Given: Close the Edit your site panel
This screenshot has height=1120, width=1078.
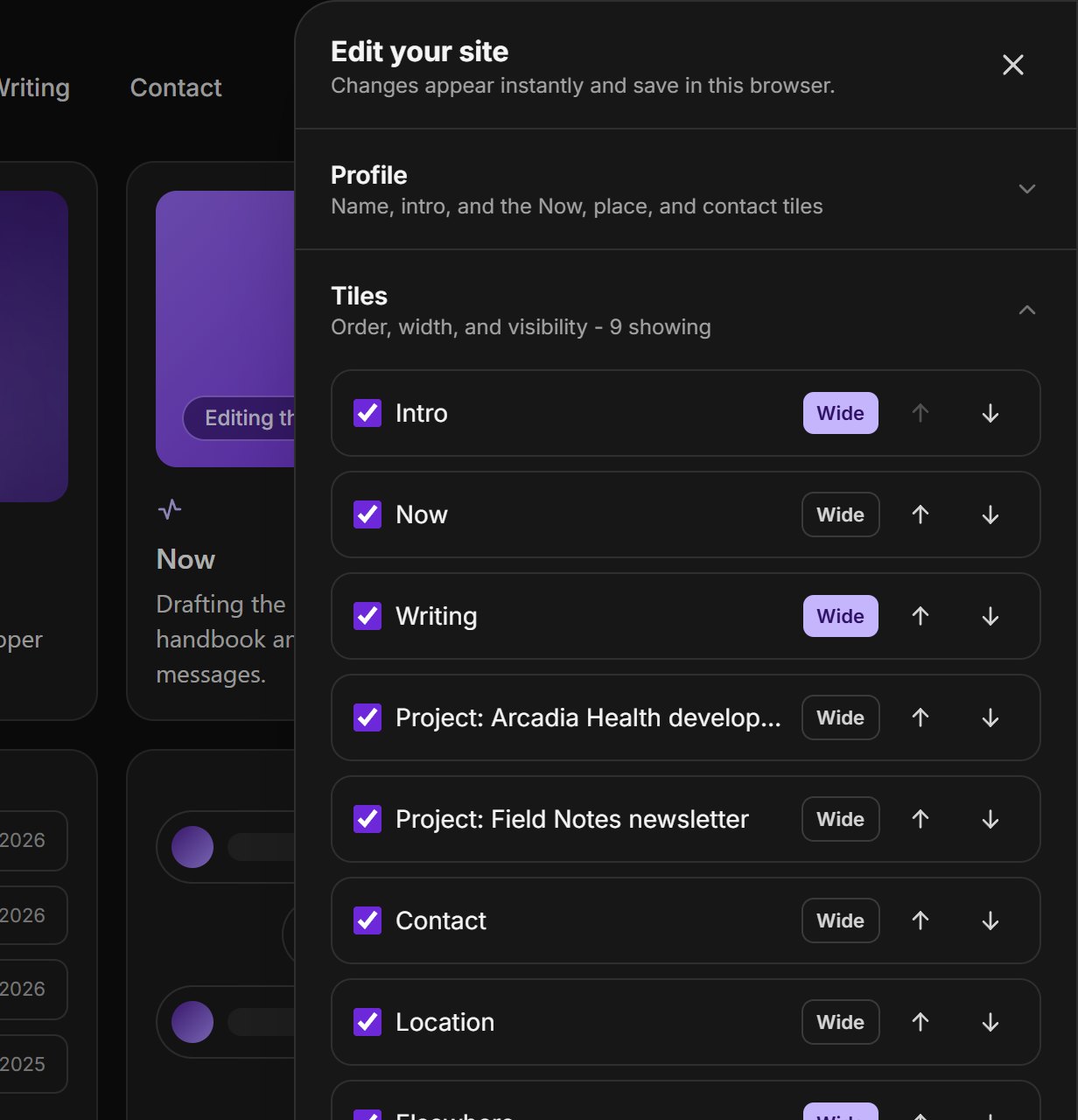Looking at the screenshot, I should click(1012, 65).
